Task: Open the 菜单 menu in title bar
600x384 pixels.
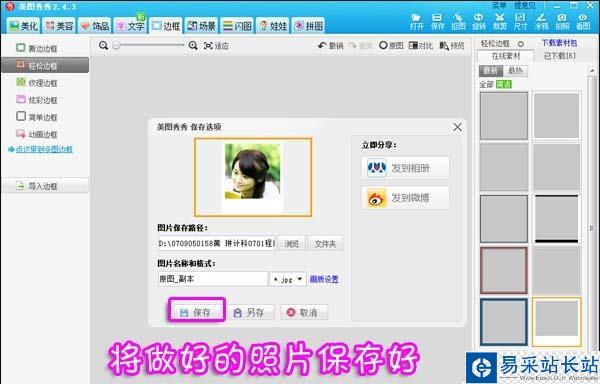Action: point(499,5)
